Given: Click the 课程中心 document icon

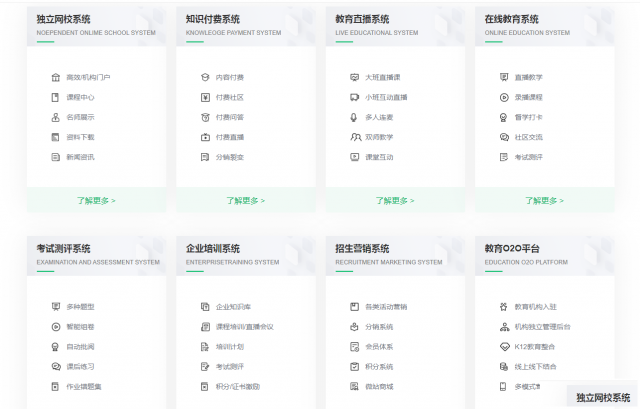Looking at the screenshot, I should pyautogui.click(x=56, y=97).
